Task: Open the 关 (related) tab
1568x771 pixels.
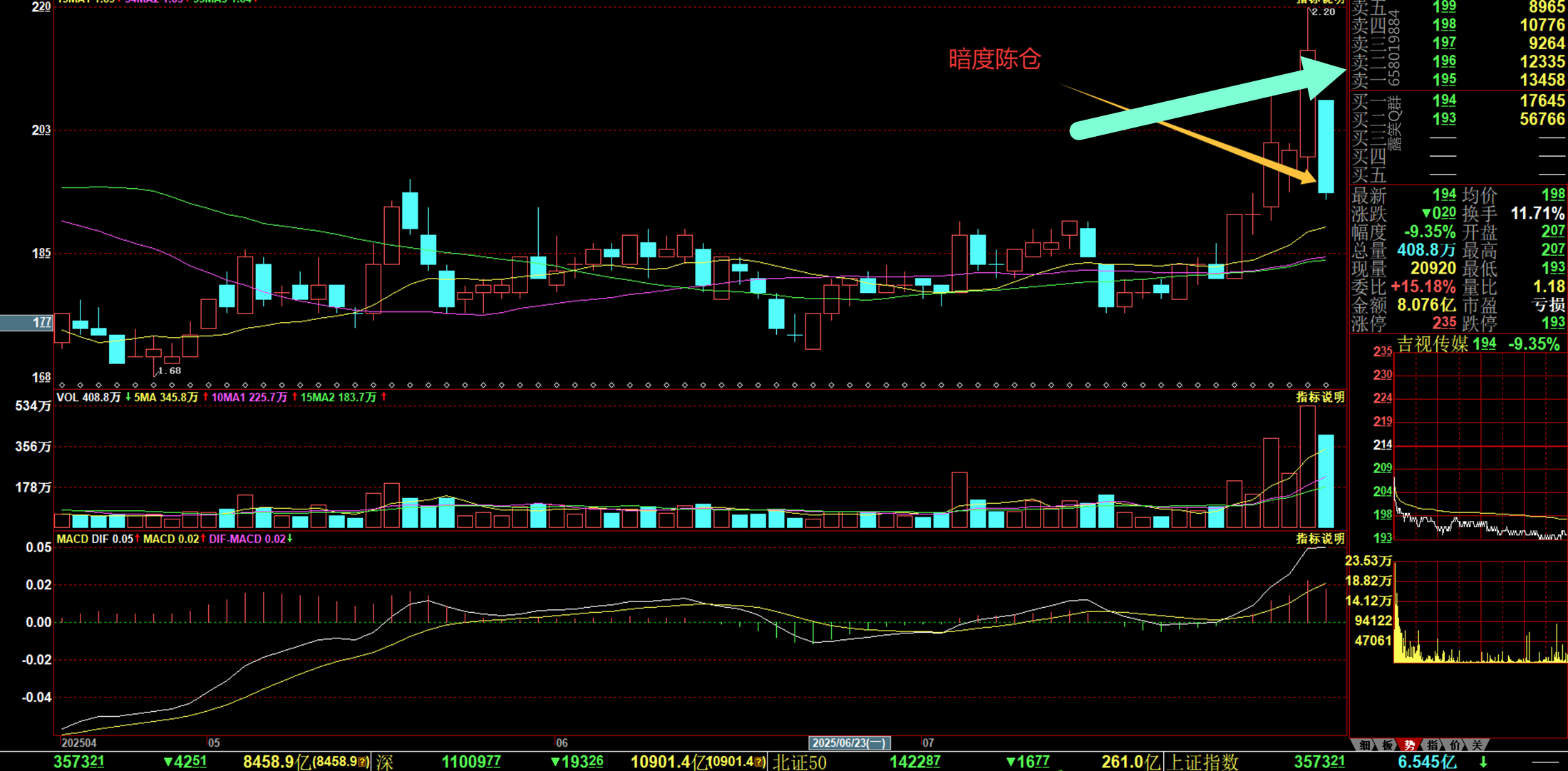Action: [x=1477, y=745]
